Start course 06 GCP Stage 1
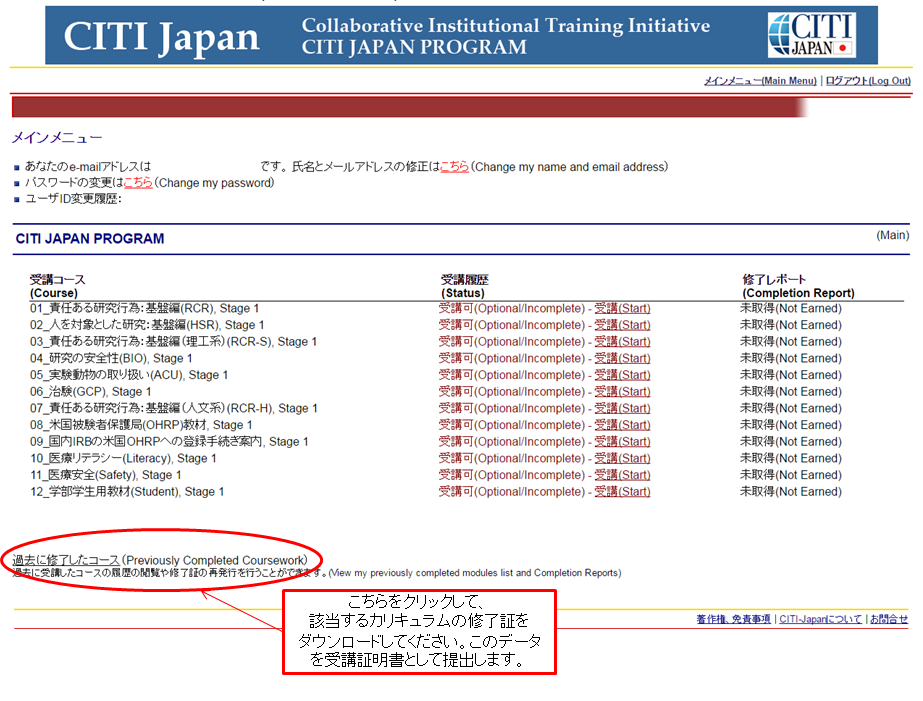The image size is (923, 701). (622, 391)
